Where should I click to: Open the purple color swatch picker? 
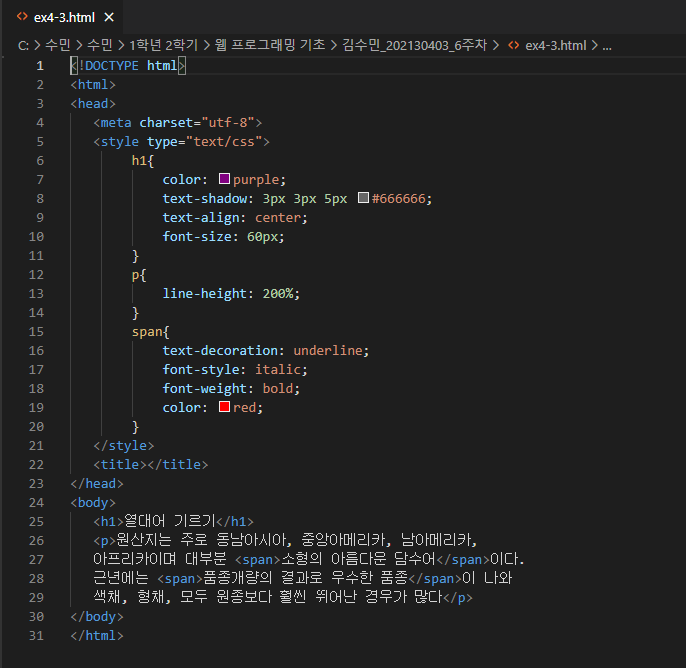(x=224, y=178)
